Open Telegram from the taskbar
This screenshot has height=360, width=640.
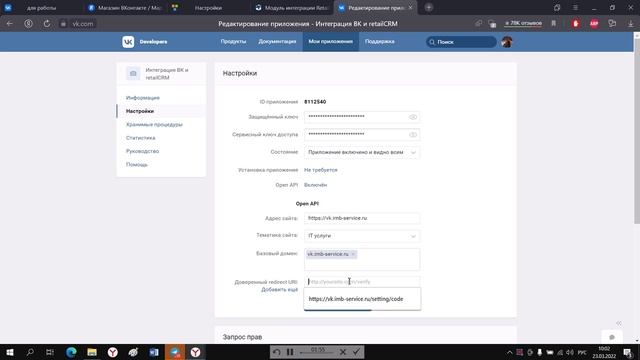175,352
